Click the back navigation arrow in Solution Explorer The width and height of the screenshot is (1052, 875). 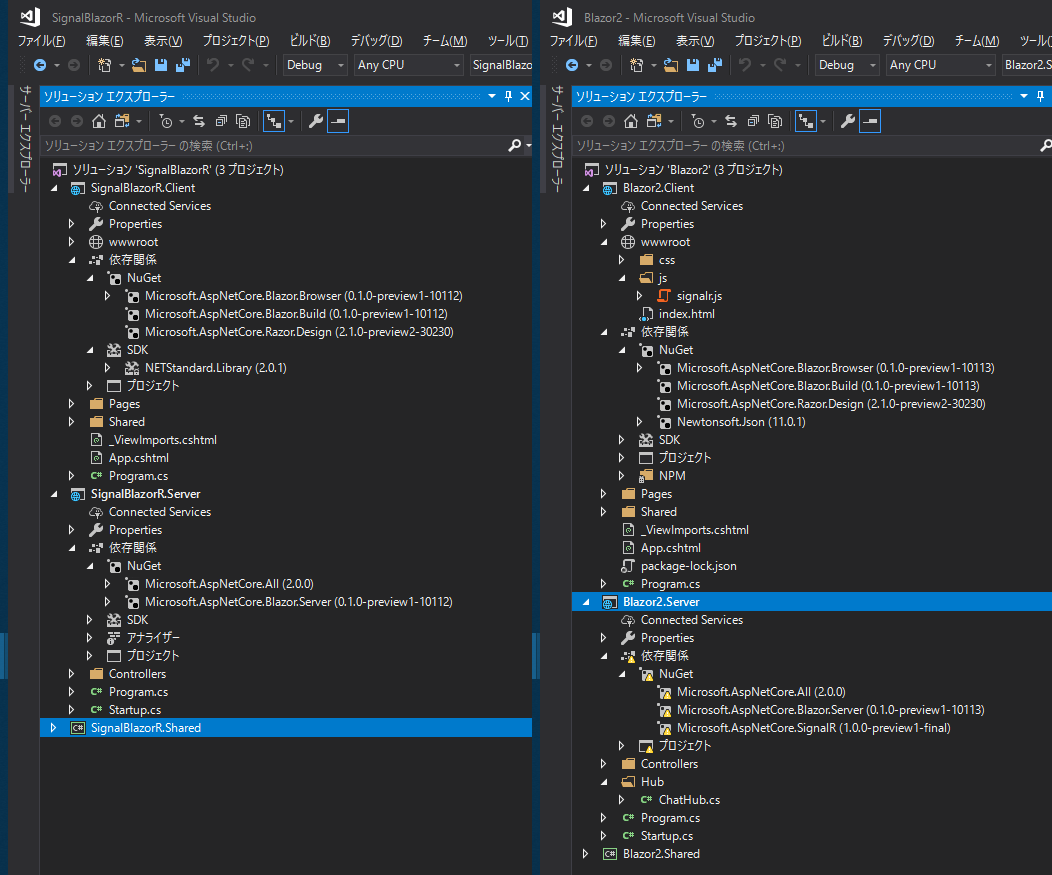click(55, 120)
